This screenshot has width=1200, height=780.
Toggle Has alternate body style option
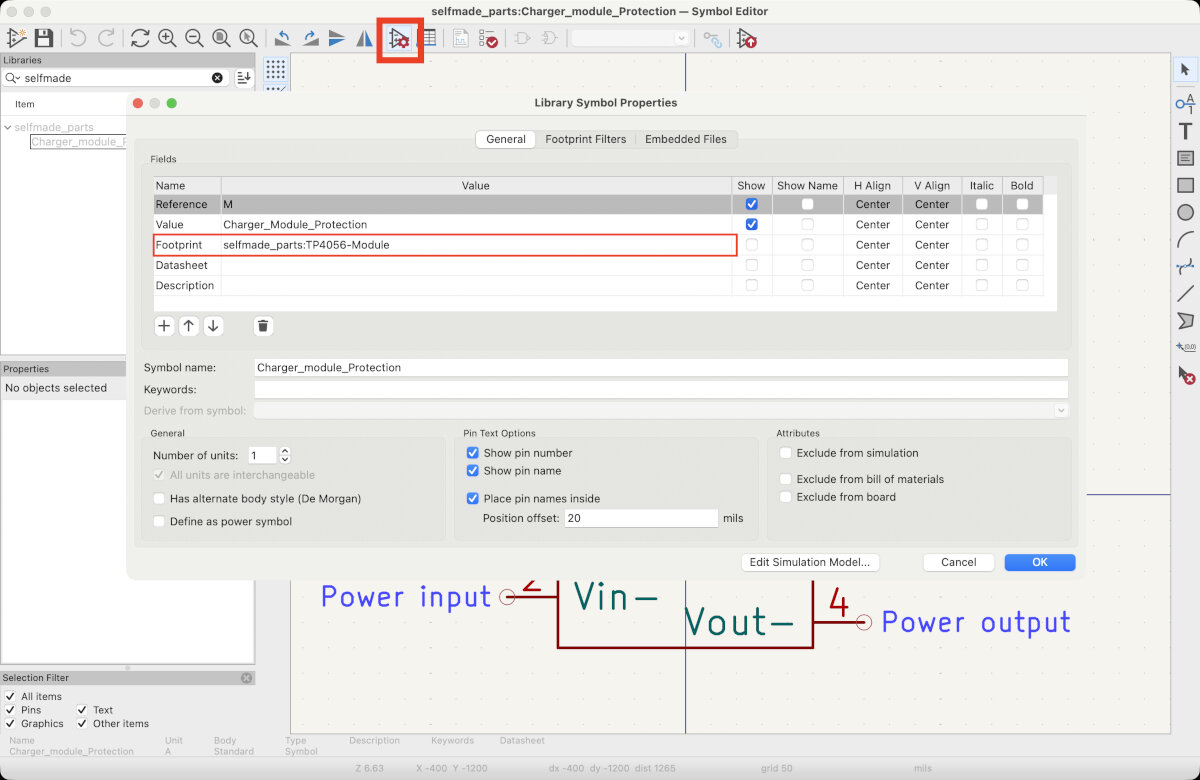(x=159, y=498)
